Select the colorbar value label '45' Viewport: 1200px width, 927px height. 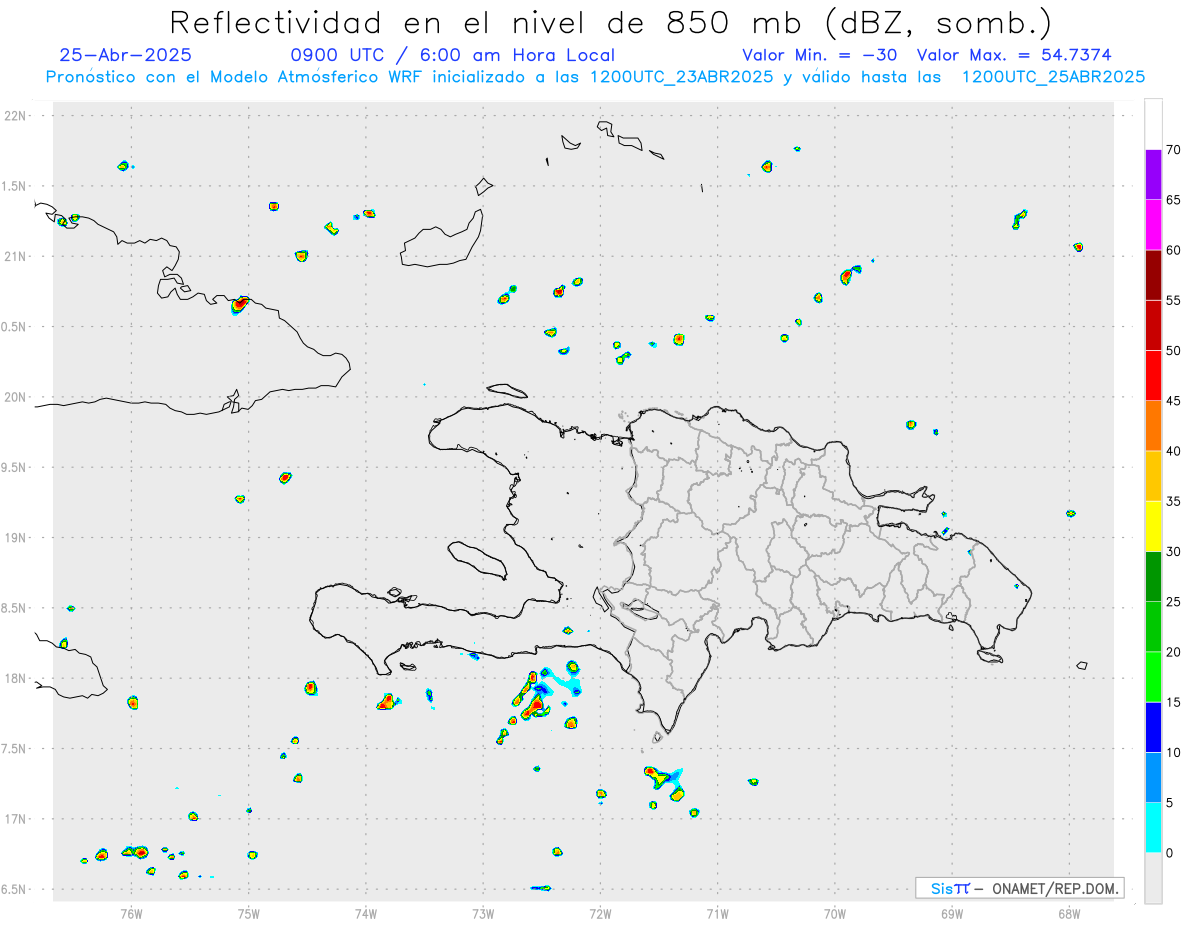click(1173, 401)
